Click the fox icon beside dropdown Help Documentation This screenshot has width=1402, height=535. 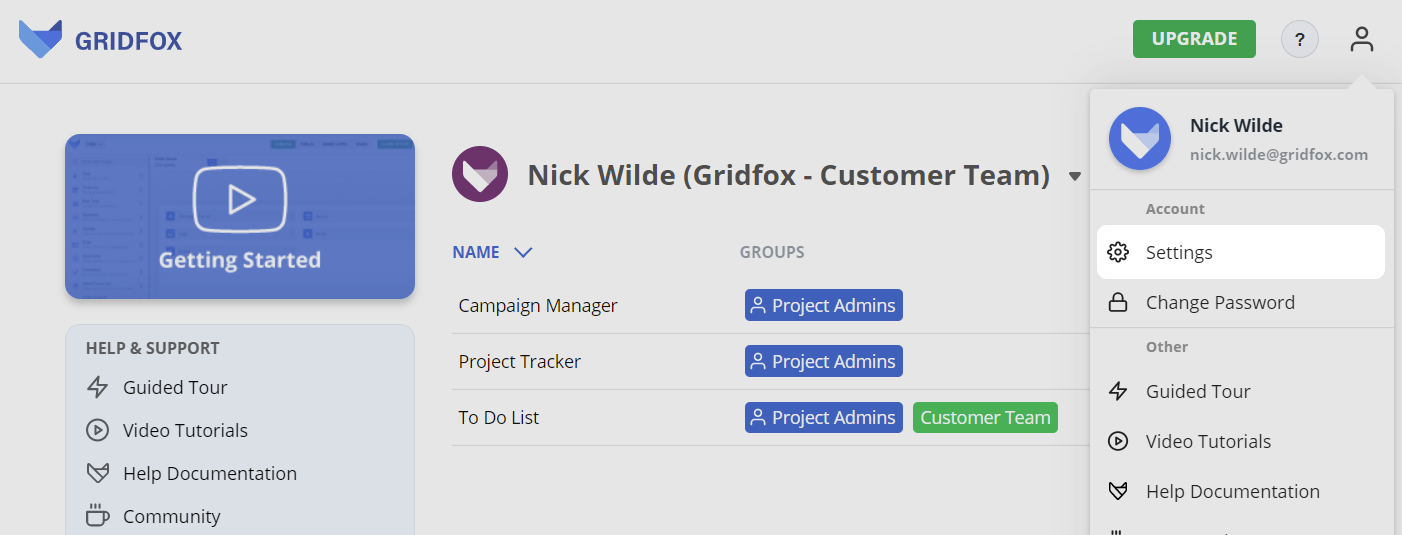coord(1119,491)
